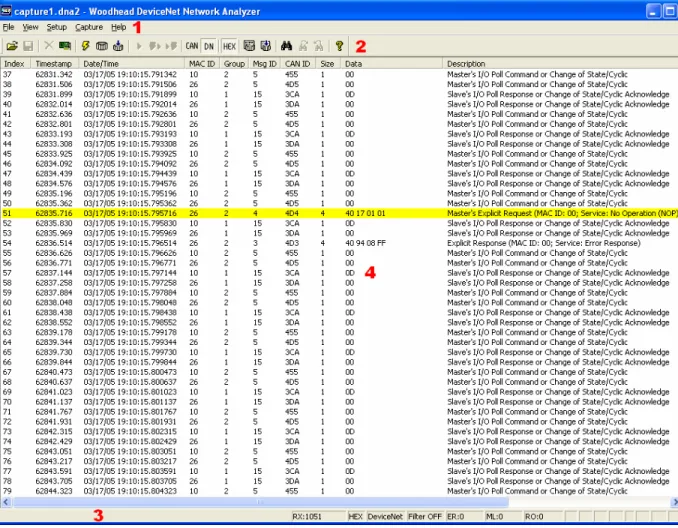This screenshot has height=528, width=678.
Task: Click the Description column header
Action: coord(560,64)
